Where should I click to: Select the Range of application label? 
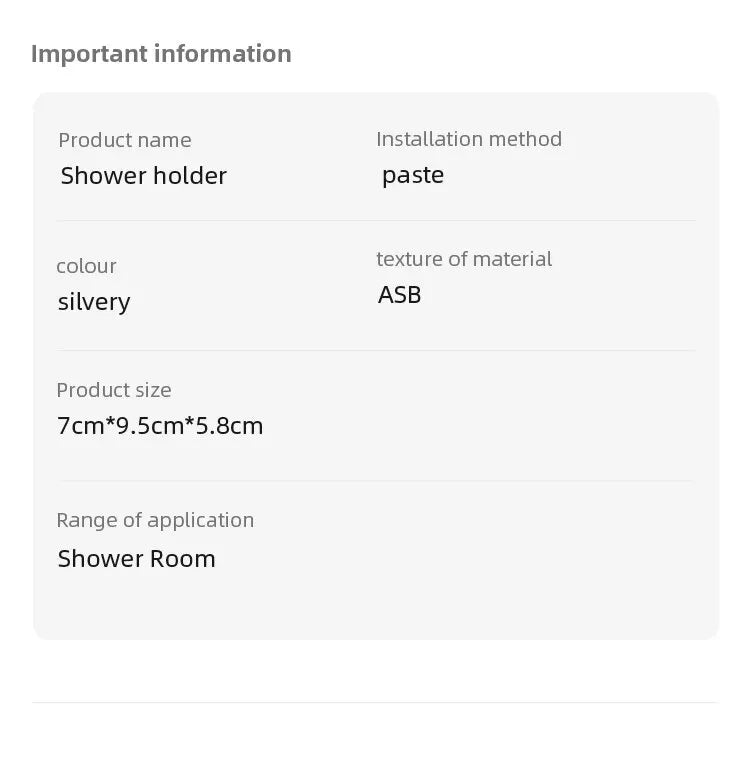[155, 520]
